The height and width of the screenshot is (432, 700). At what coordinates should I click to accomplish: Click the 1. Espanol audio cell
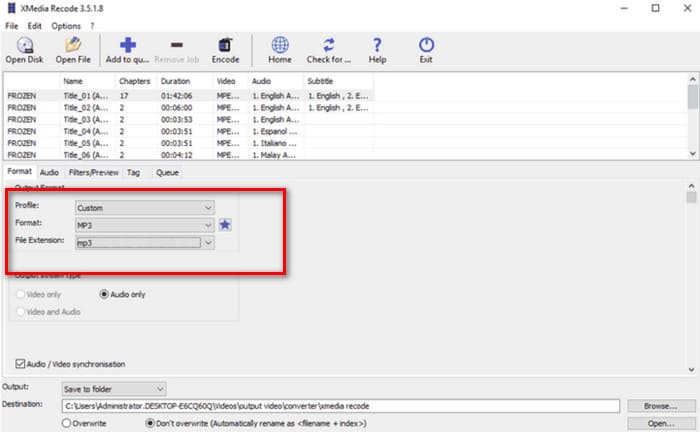pos(274,131)
